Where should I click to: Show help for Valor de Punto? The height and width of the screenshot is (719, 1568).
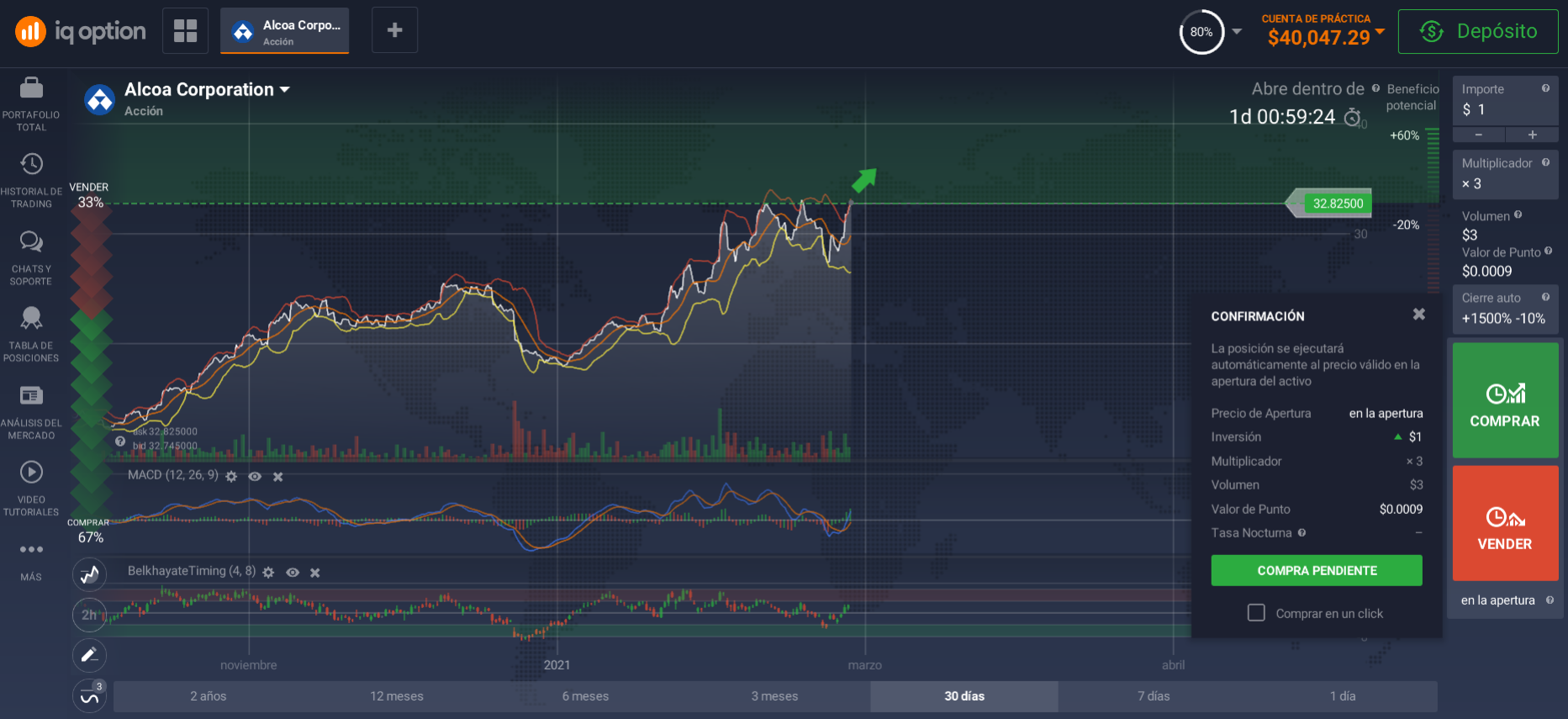(x=1548, y=251)
